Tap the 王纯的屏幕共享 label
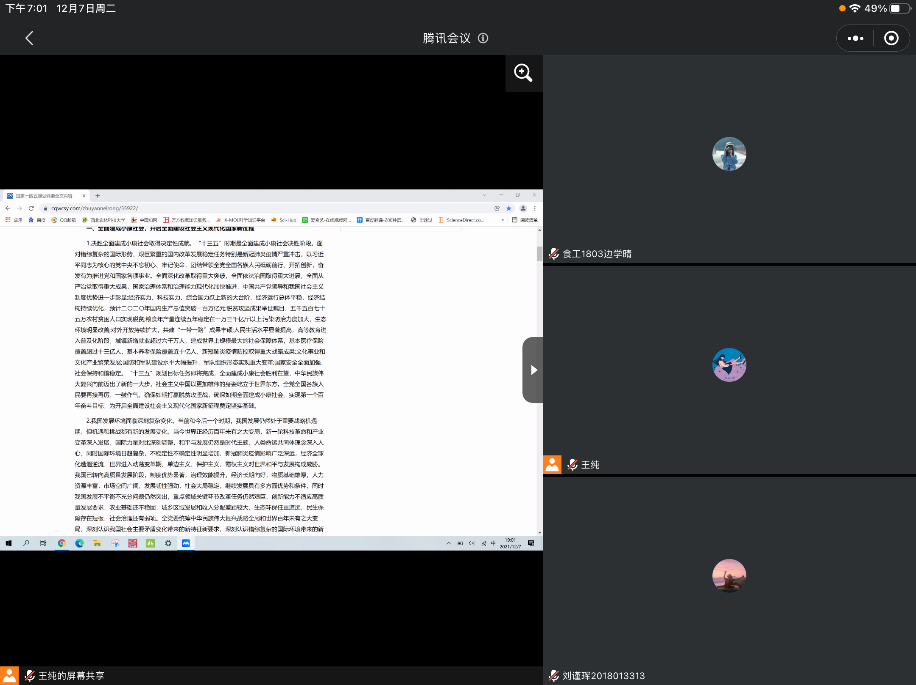Viewport: 916px width, 685px height. (x=70, y=676)
